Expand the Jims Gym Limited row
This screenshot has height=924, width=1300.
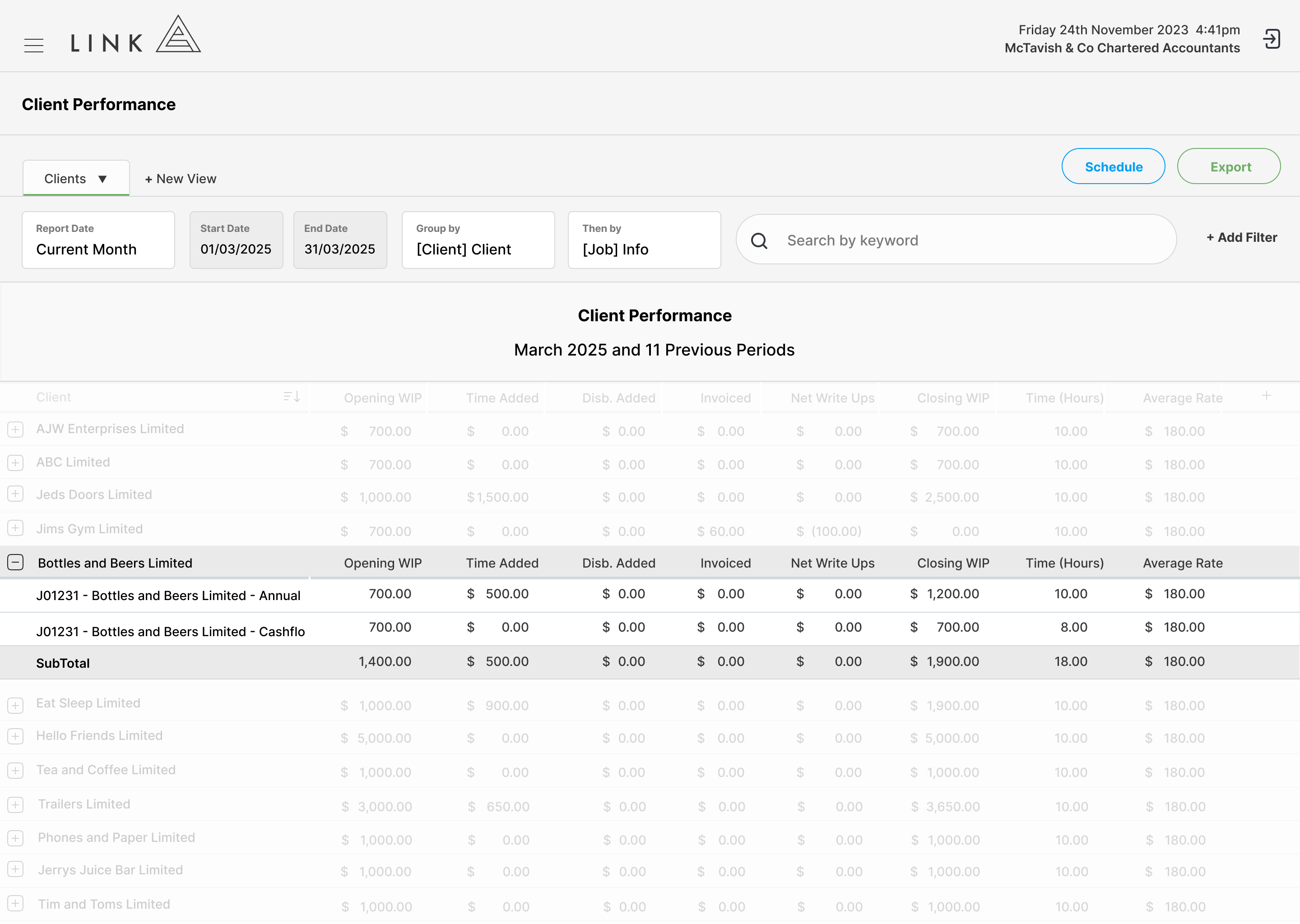tap(15, 528)
